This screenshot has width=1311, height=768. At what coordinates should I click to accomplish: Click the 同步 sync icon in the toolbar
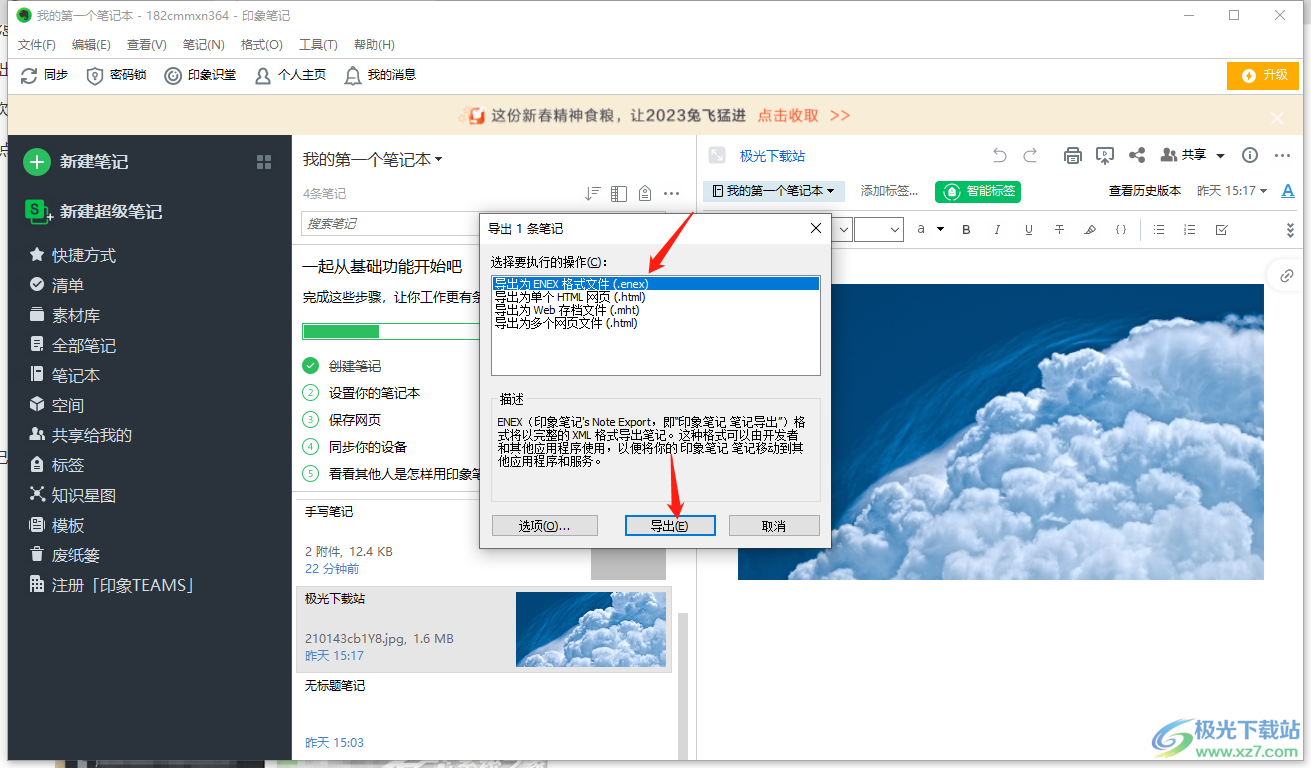coord(29,75)
